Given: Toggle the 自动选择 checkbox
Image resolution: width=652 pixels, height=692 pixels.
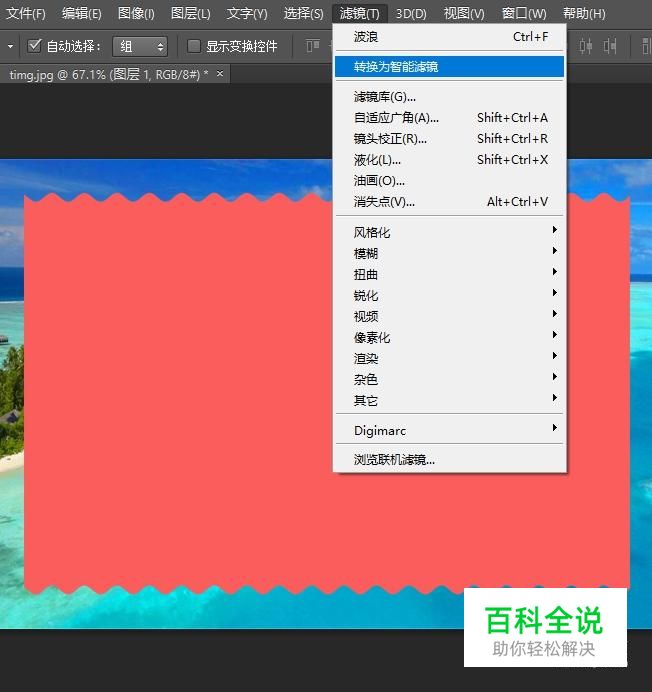Looking at the screenshot, I should (x=34, y=46).
